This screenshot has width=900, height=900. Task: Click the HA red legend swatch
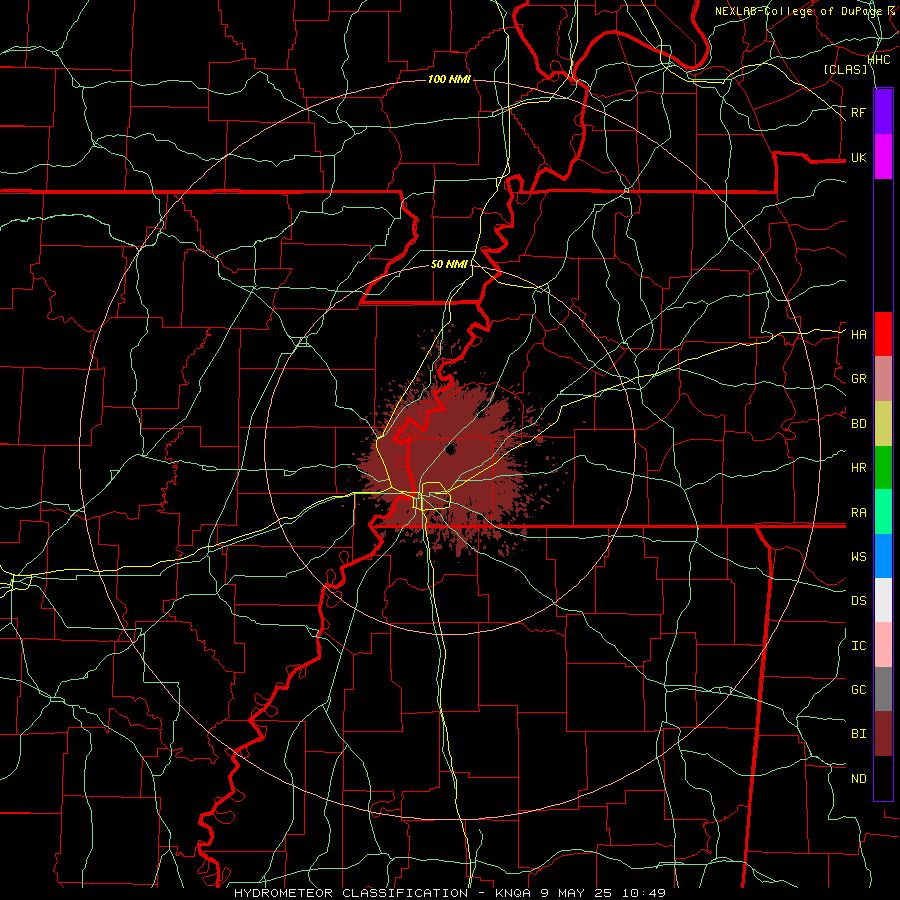pyautogui.click(x=883, y=334)
